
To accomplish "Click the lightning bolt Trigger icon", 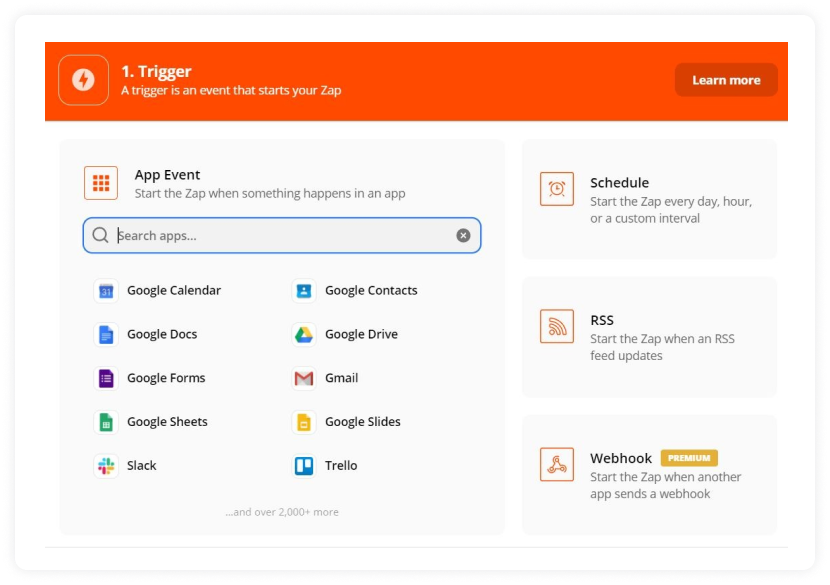I will (x=84, y=80).
